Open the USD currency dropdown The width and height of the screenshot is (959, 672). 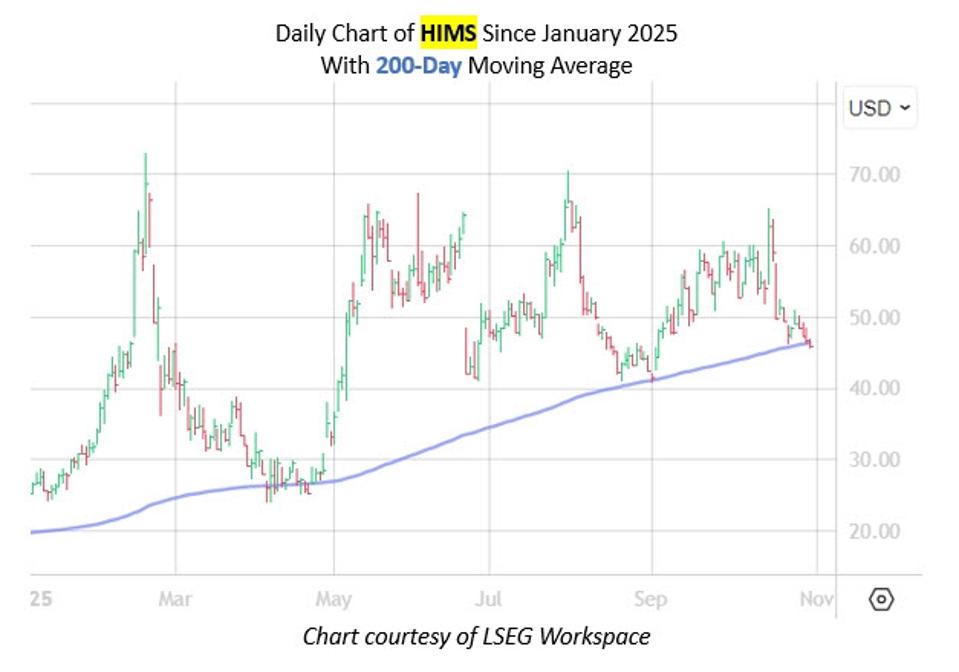click(879, 108)
